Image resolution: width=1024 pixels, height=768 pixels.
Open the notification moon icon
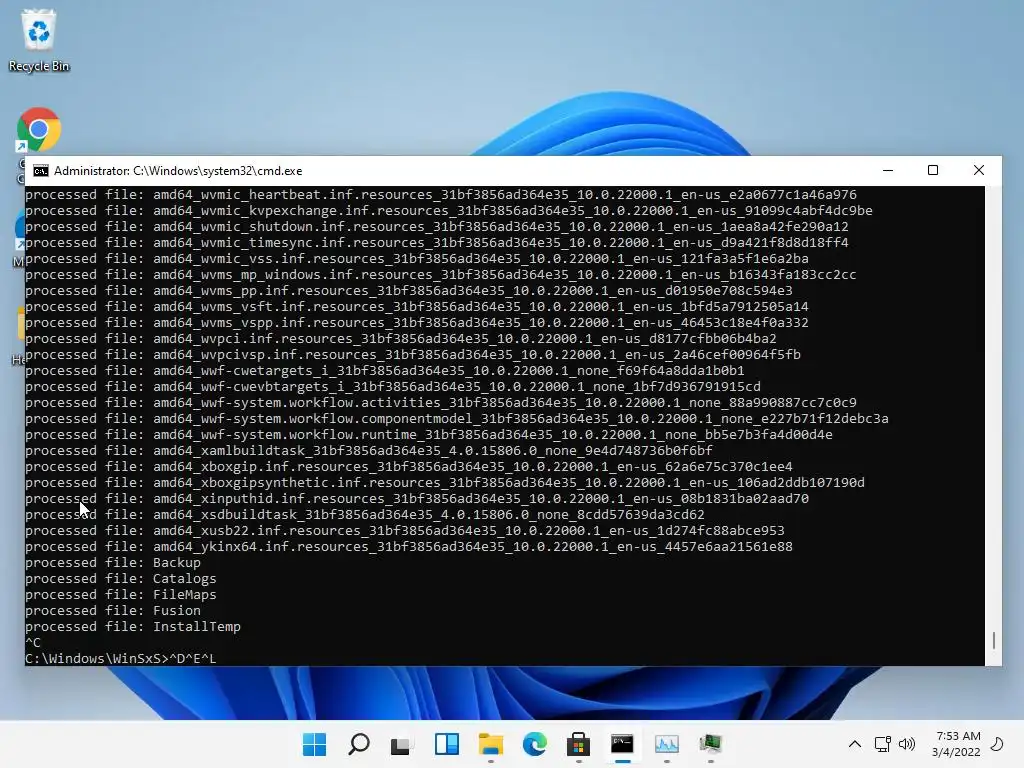click(997, 744)
